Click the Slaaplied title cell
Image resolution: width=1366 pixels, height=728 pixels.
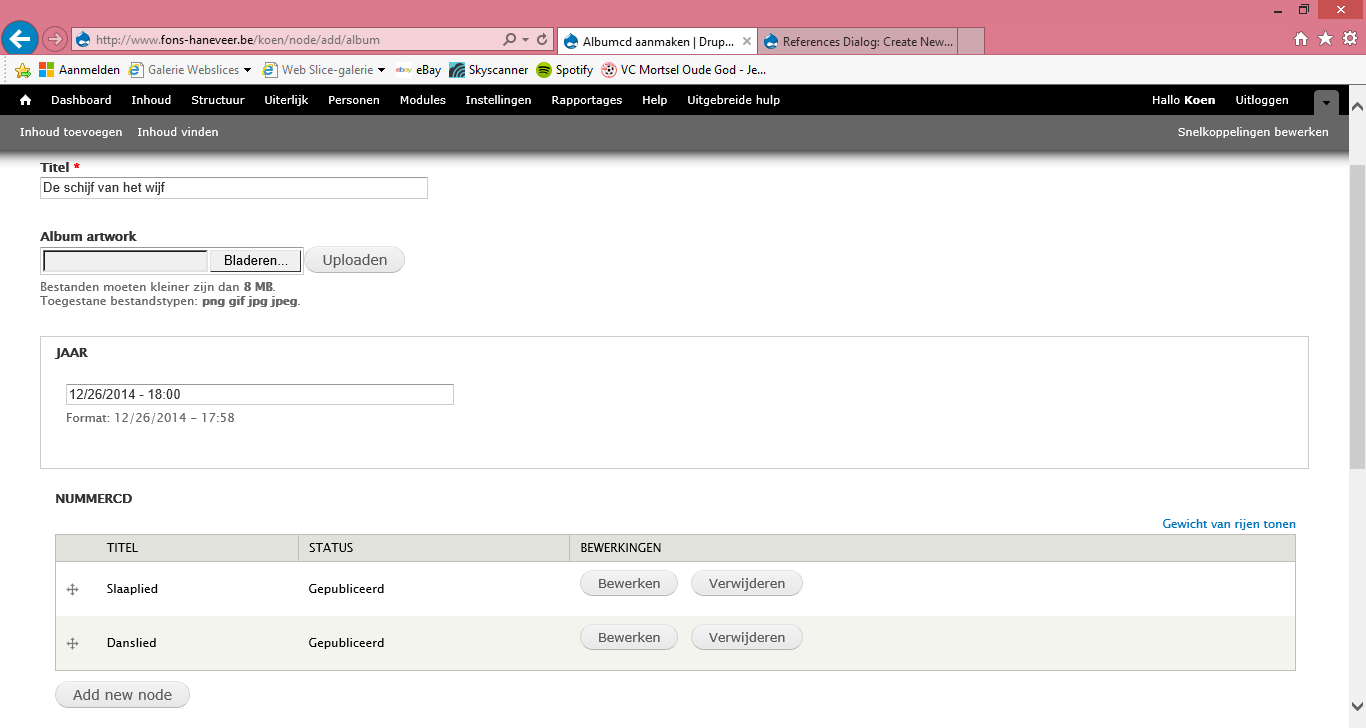pyautogui.click(x=132, y=589)
